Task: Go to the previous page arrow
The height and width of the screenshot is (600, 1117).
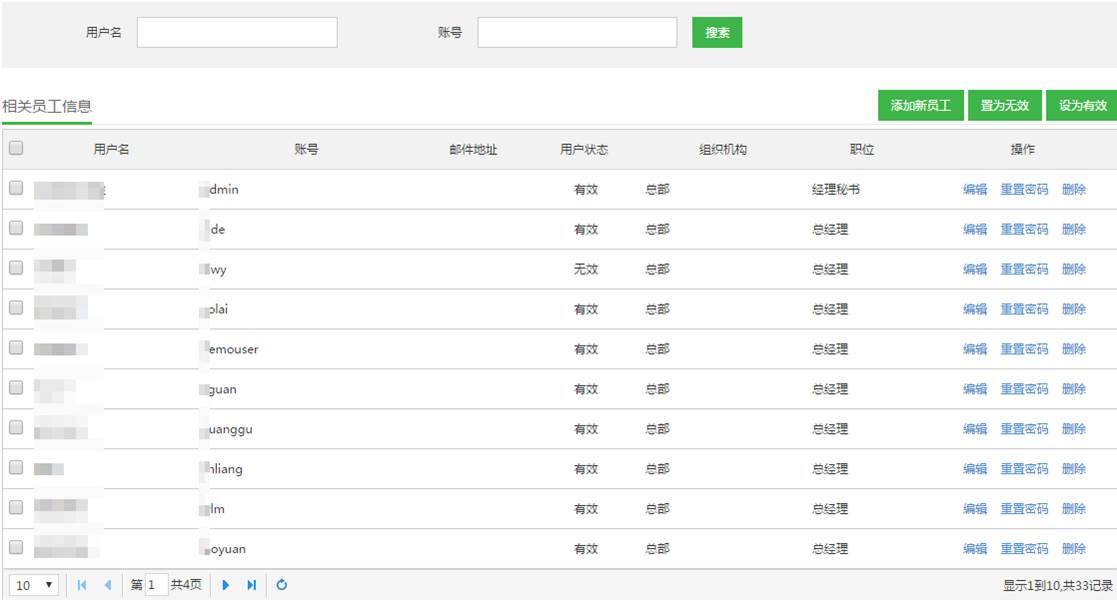Action: (x=108, y=585)
